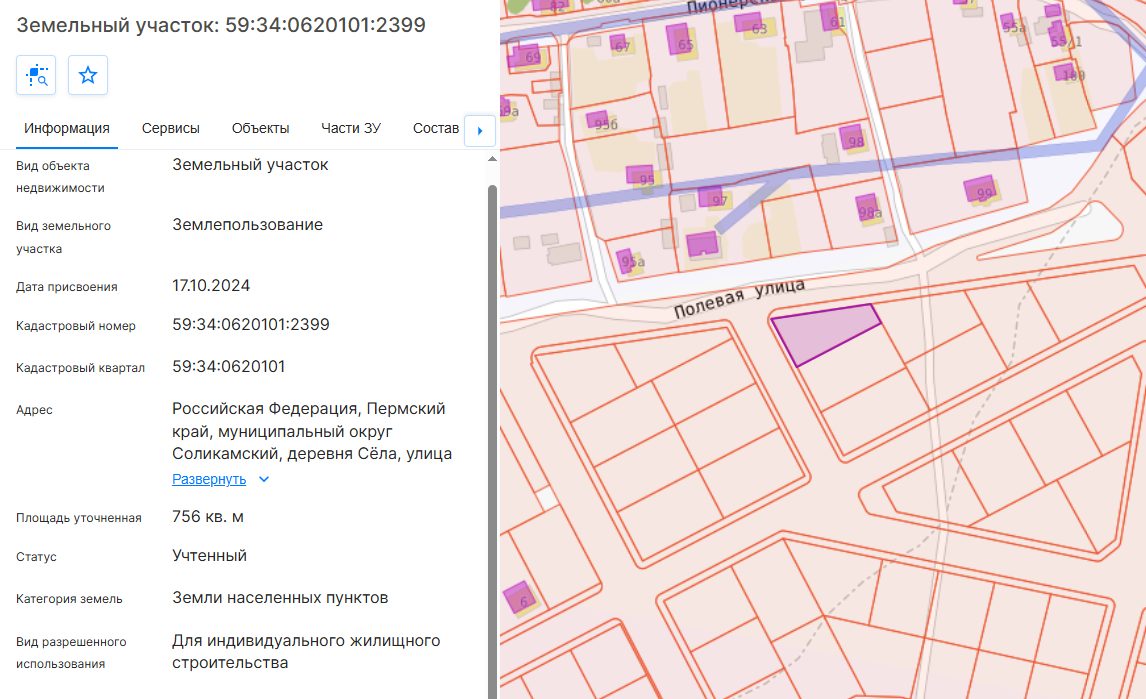
Task: Click cadastral number value 59:34:0620101:2399
Action: click(251, 325)
